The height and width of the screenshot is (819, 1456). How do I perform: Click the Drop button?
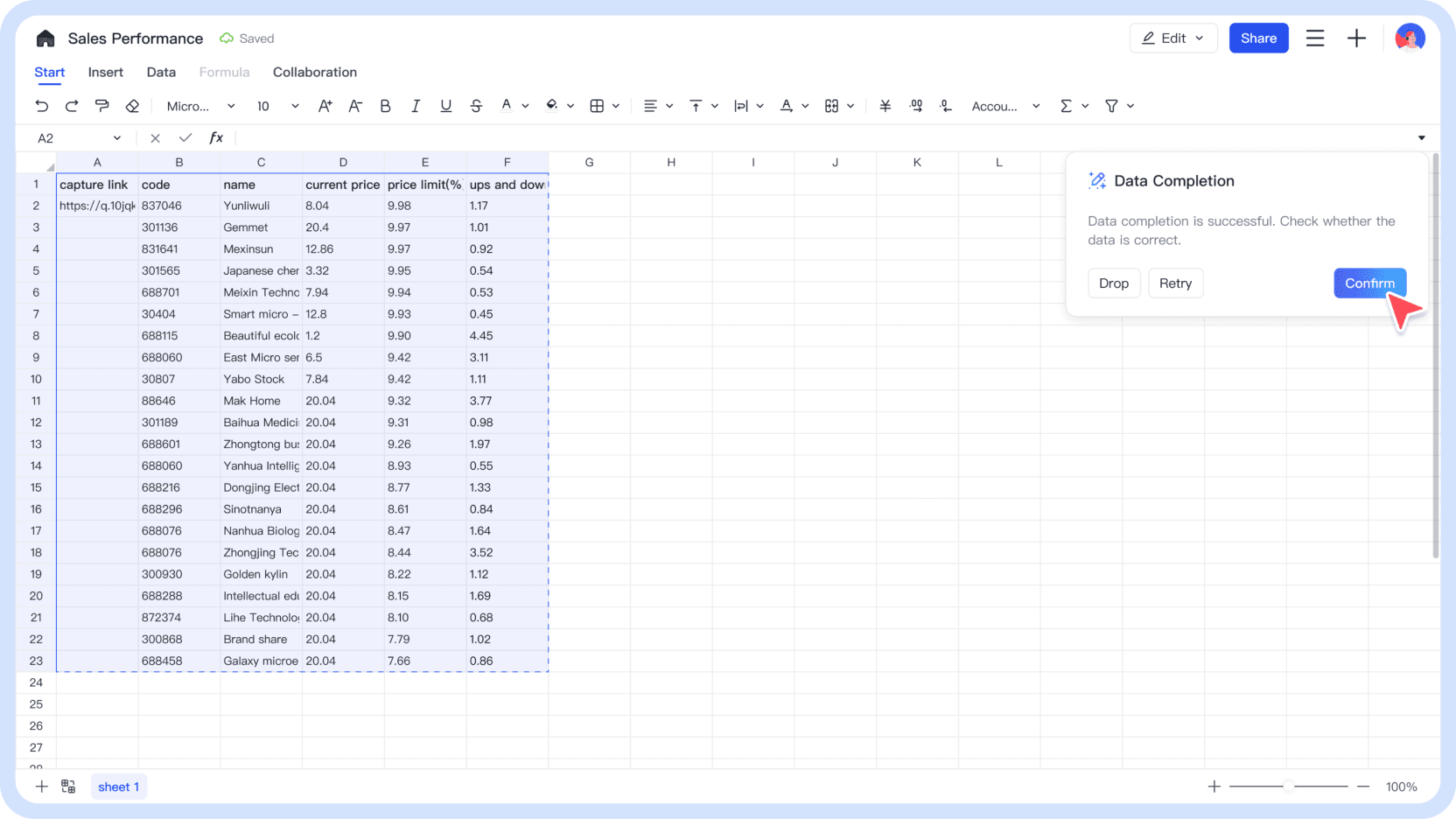pyautogui.click(x=1114, y=283)
